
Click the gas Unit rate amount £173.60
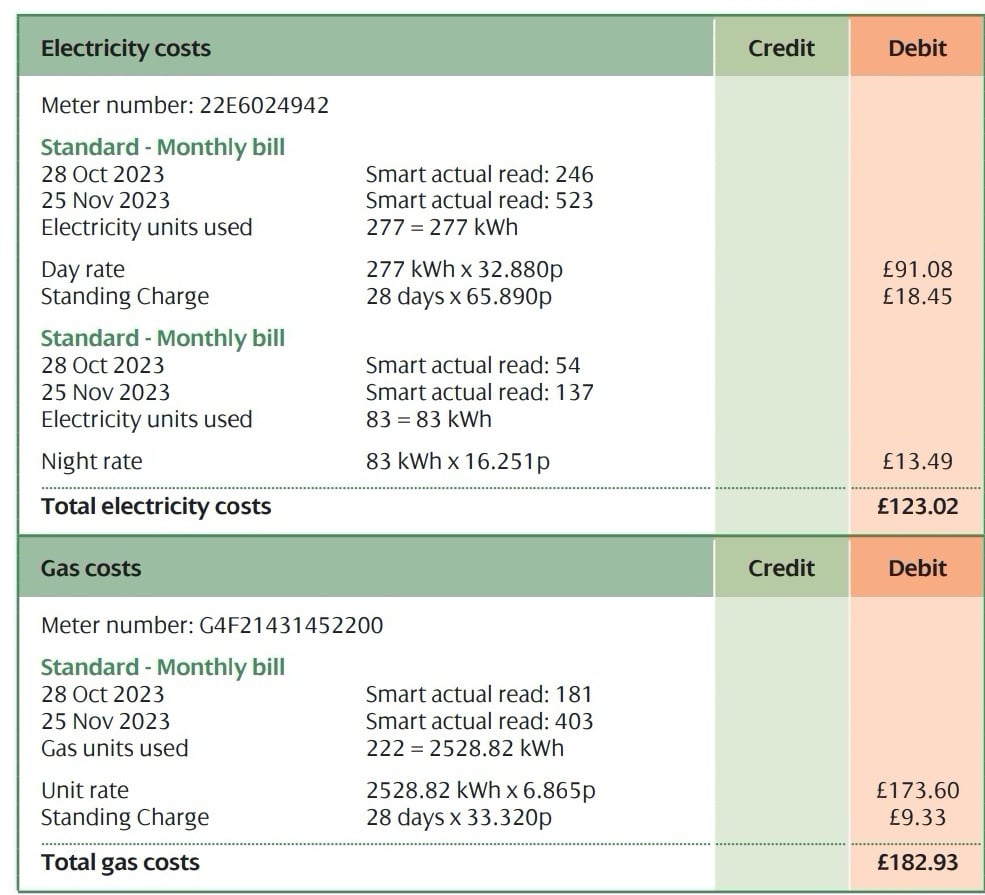click(x=917, y=791)
